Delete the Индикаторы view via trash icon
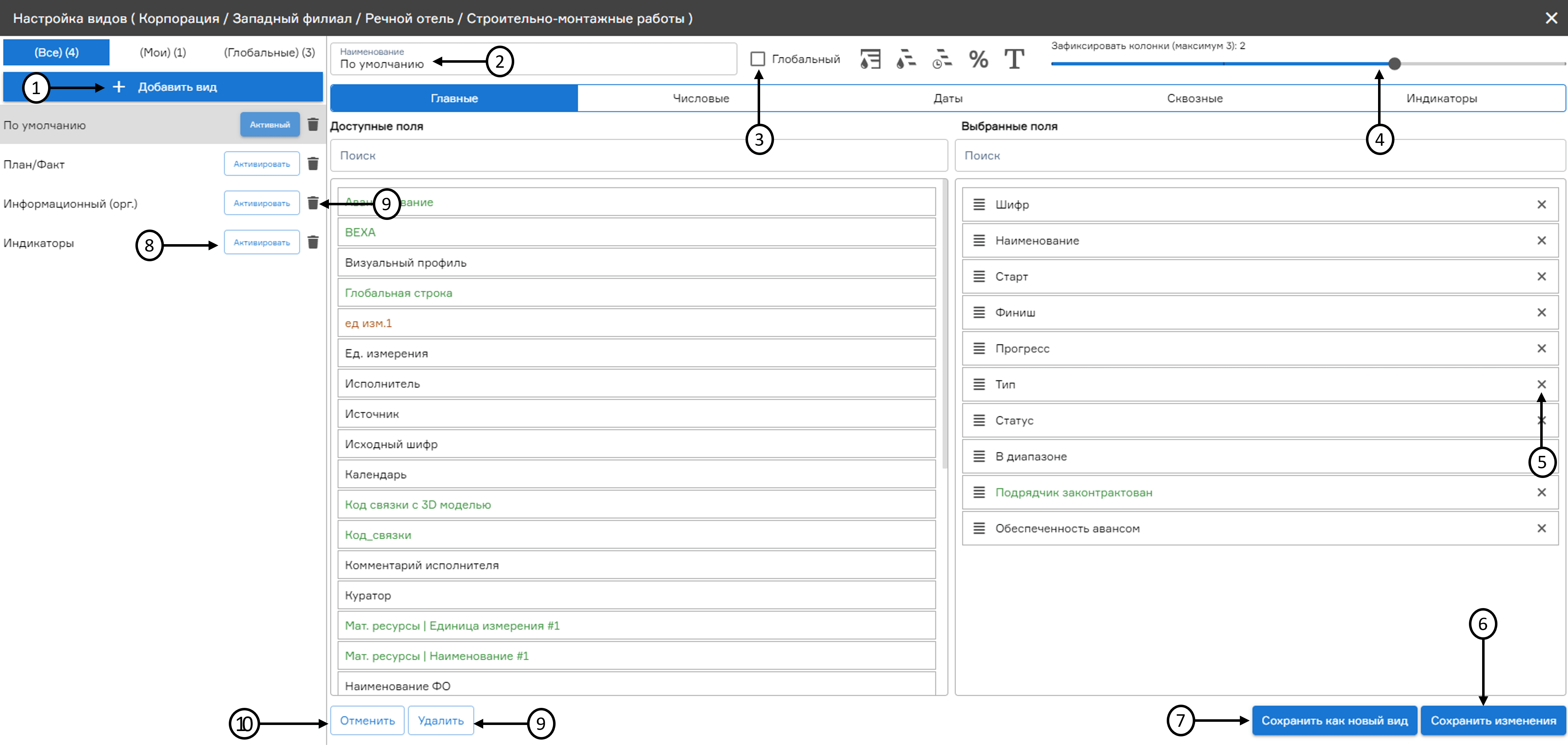 pyautogui.click(x=313, y=242)
